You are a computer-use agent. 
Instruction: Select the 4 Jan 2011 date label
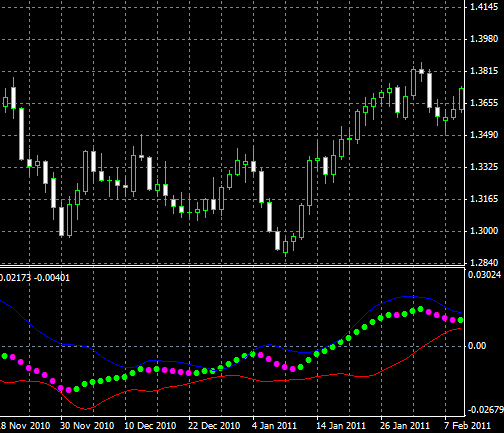(274, 426)
